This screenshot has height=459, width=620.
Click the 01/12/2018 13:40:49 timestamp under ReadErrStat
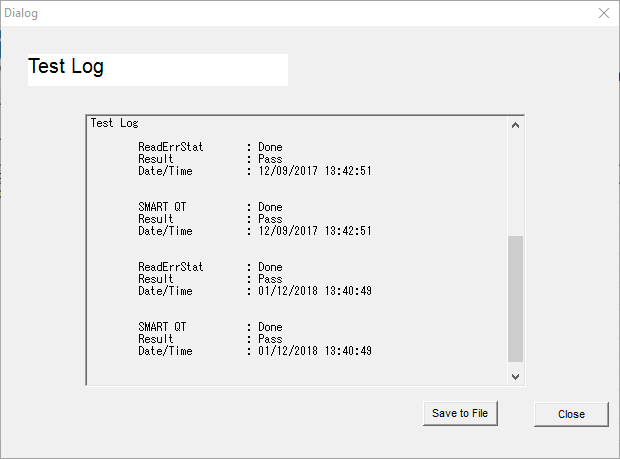tap(315, 291)
